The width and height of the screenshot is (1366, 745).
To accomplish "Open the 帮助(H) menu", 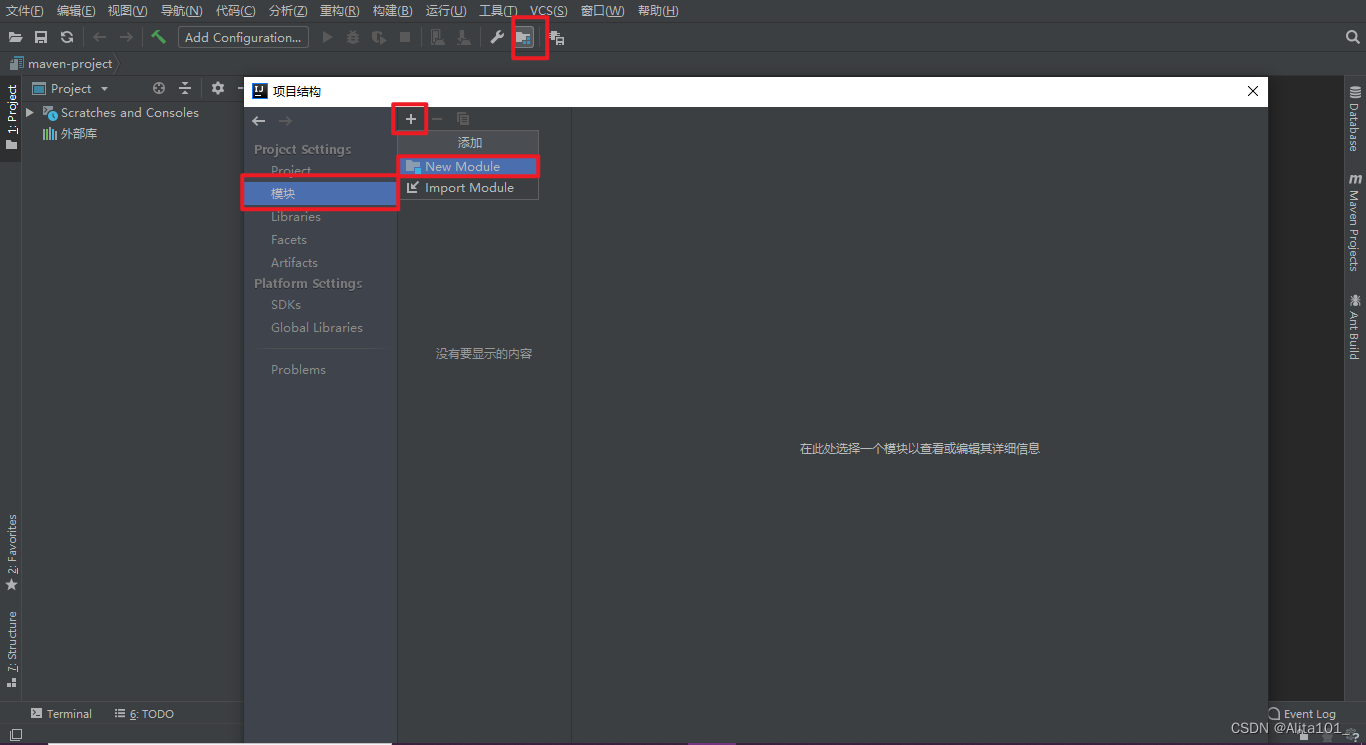I will click(x=657, y=11).
